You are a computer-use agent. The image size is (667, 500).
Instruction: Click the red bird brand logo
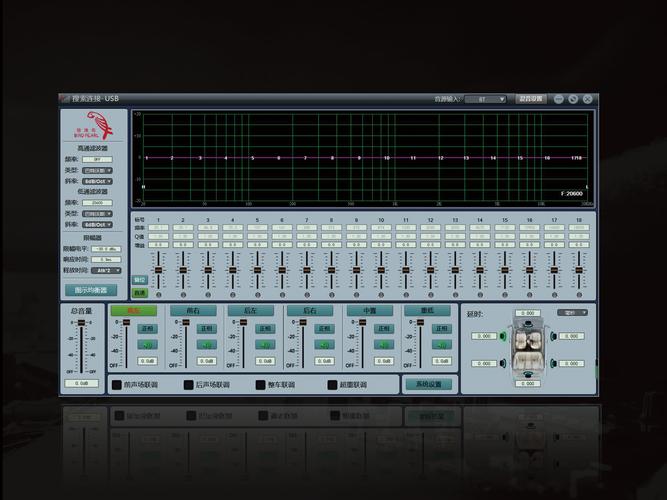click(x=97, y=127)
